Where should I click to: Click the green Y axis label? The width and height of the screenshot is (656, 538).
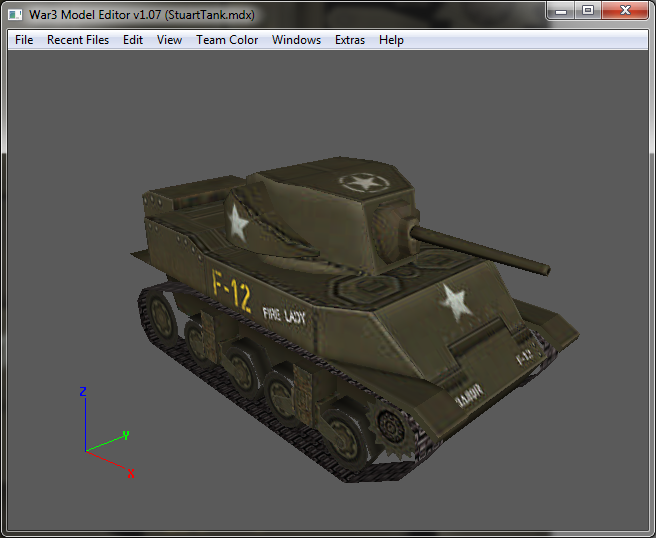point(126,435)
